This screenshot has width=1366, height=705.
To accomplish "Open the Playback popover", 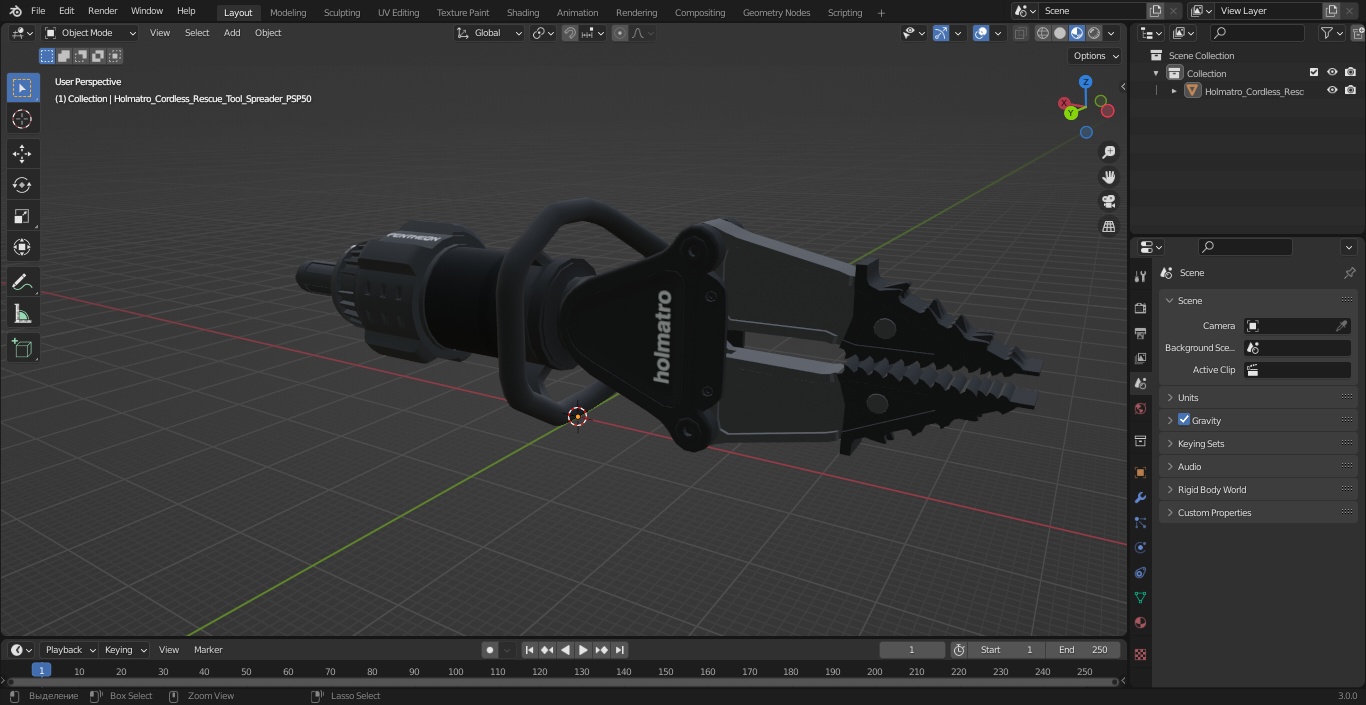I will [x=70, y=650].
